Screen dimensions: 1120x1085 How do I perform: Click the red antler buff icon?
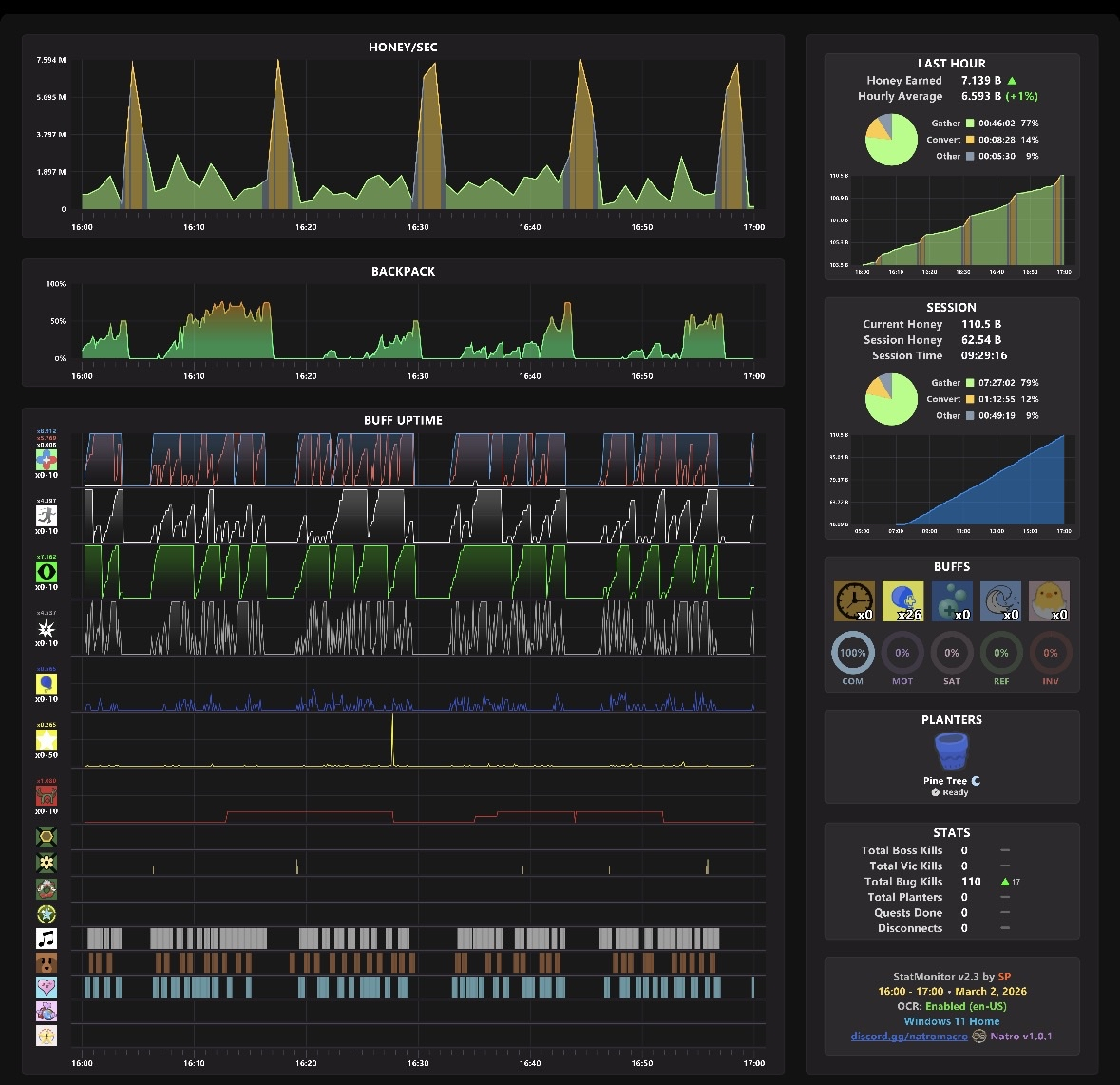tap(47, 796)
